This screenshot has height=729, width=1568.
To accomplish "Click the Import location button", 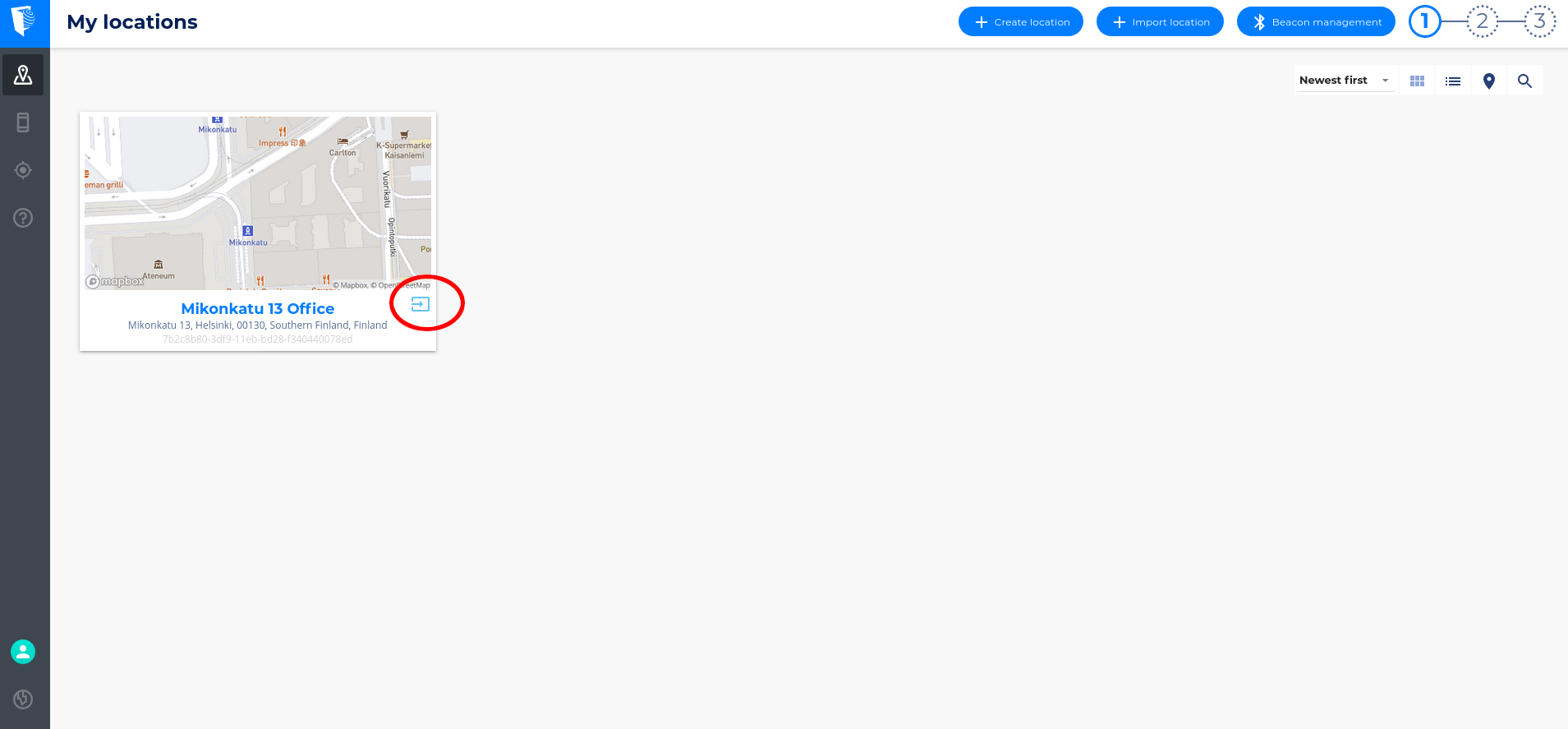I will click(x=1160, y=22).
